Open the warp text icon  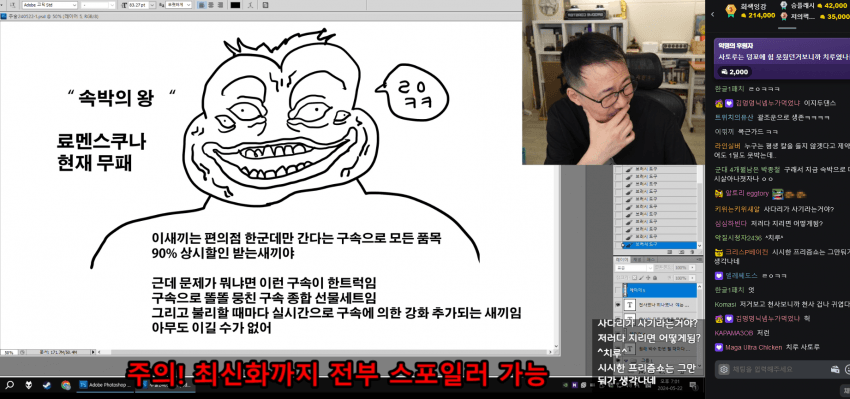(x=250, y=5)
